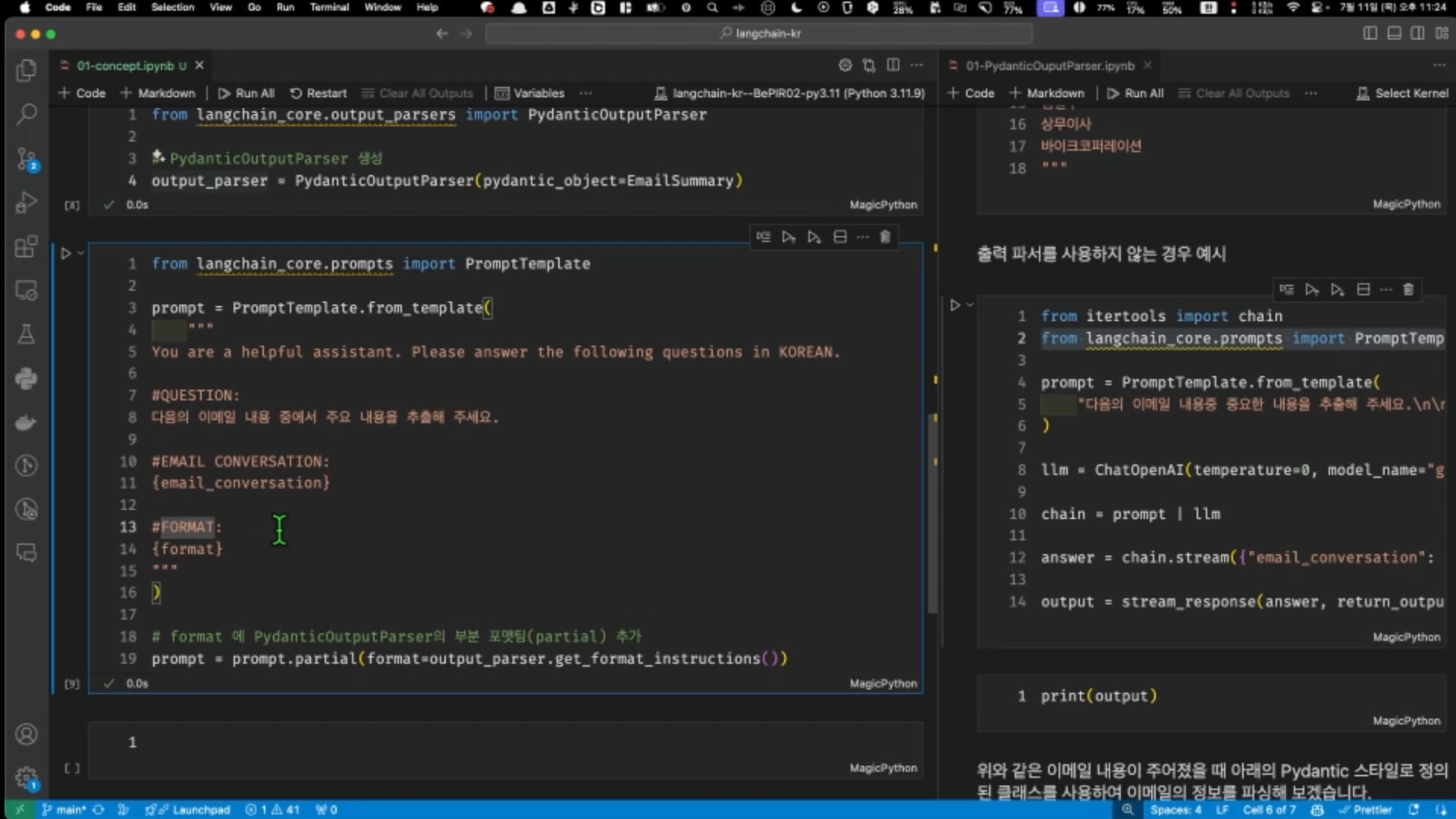The height and width of the screenshot is (819, 1456).
Task: Click Split Cell icon in cell toolbar
Action: click(x=840, y=237)
